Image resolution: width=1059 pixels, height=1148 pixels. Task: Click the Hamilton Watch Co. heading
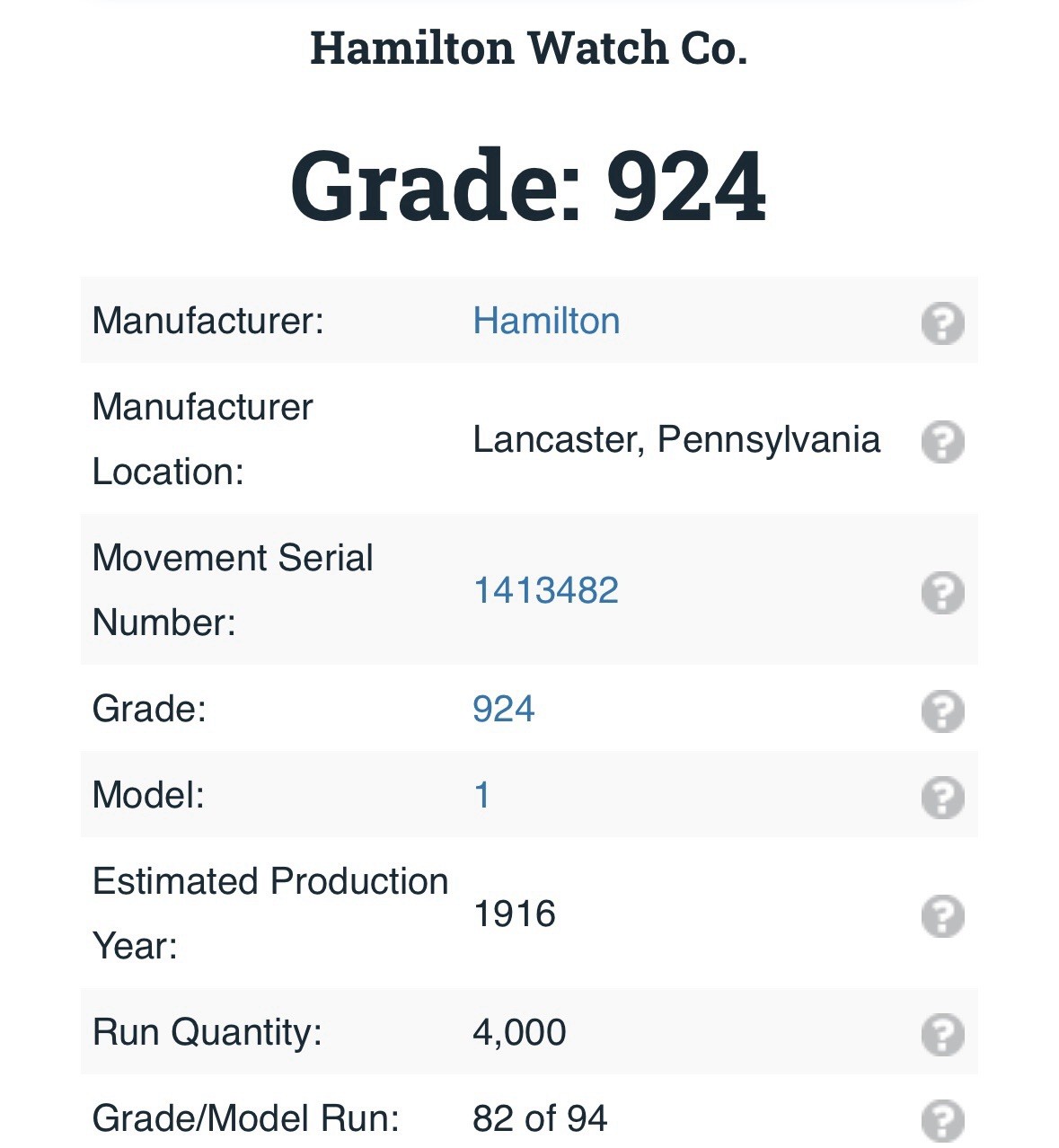click(528, 49)
